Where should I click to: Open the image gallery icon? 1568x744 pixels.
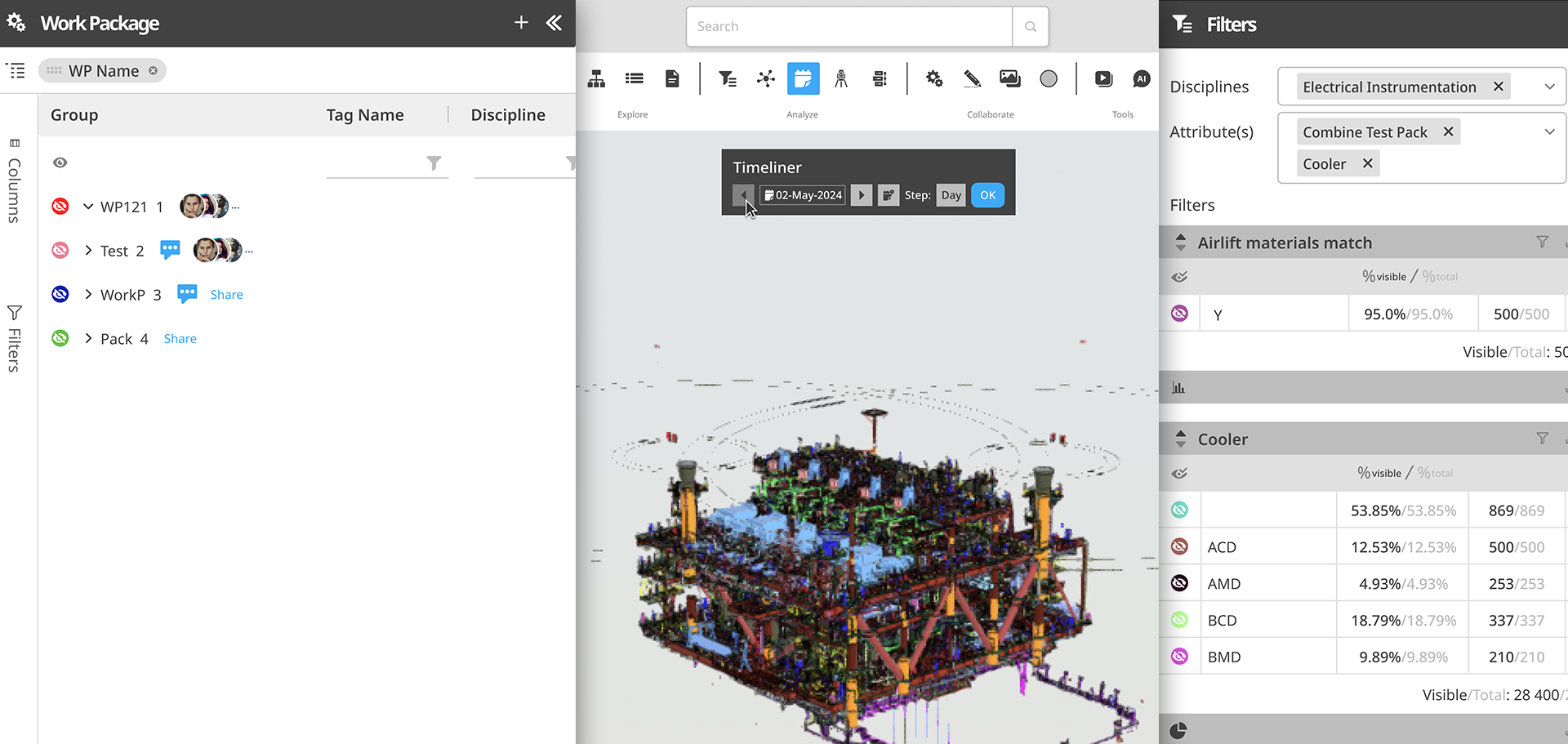point(1010,79)
